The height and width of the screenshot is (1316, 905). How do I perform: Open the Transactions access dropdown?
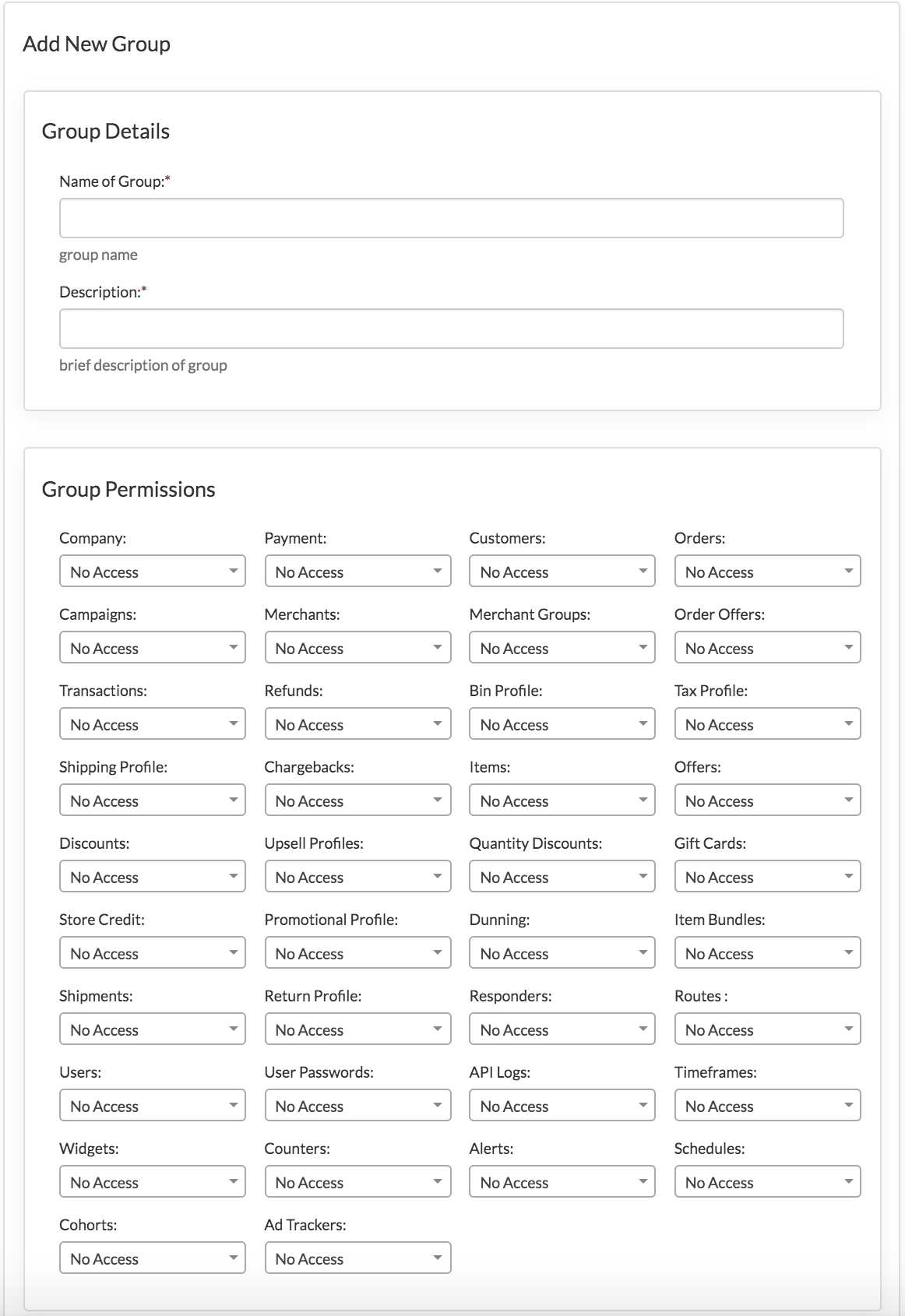coord(153,724)
